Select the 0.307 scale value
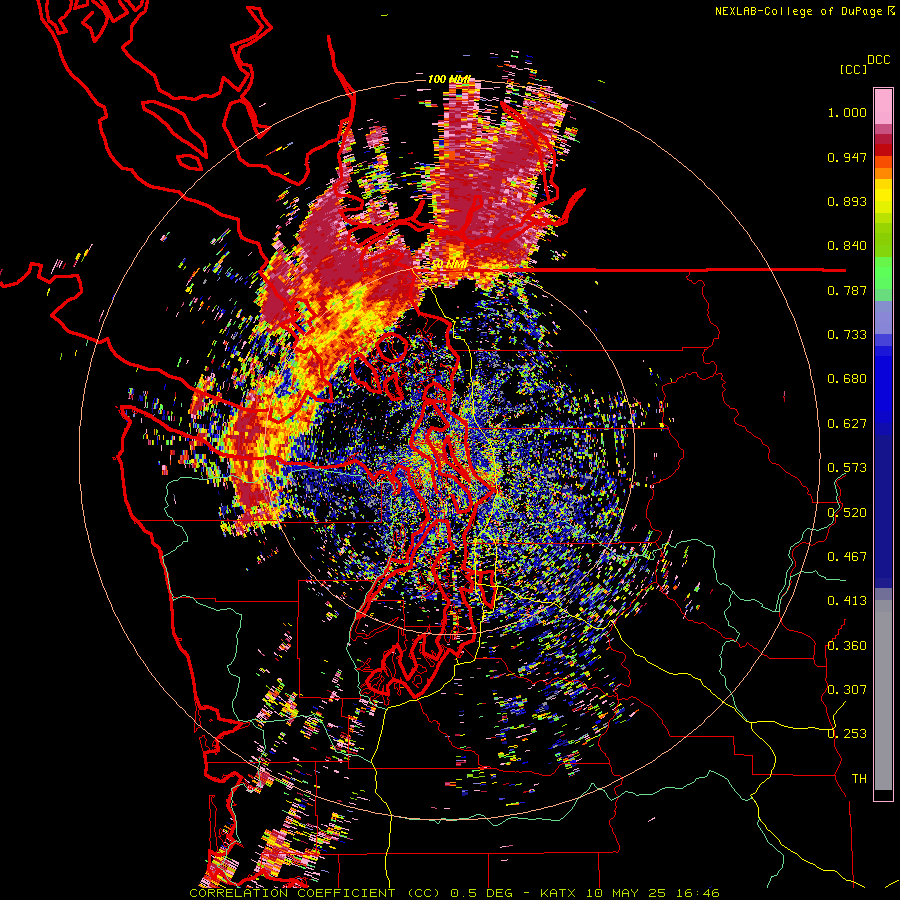This screenshot has height=900, width=900. [x=847, y=689]
